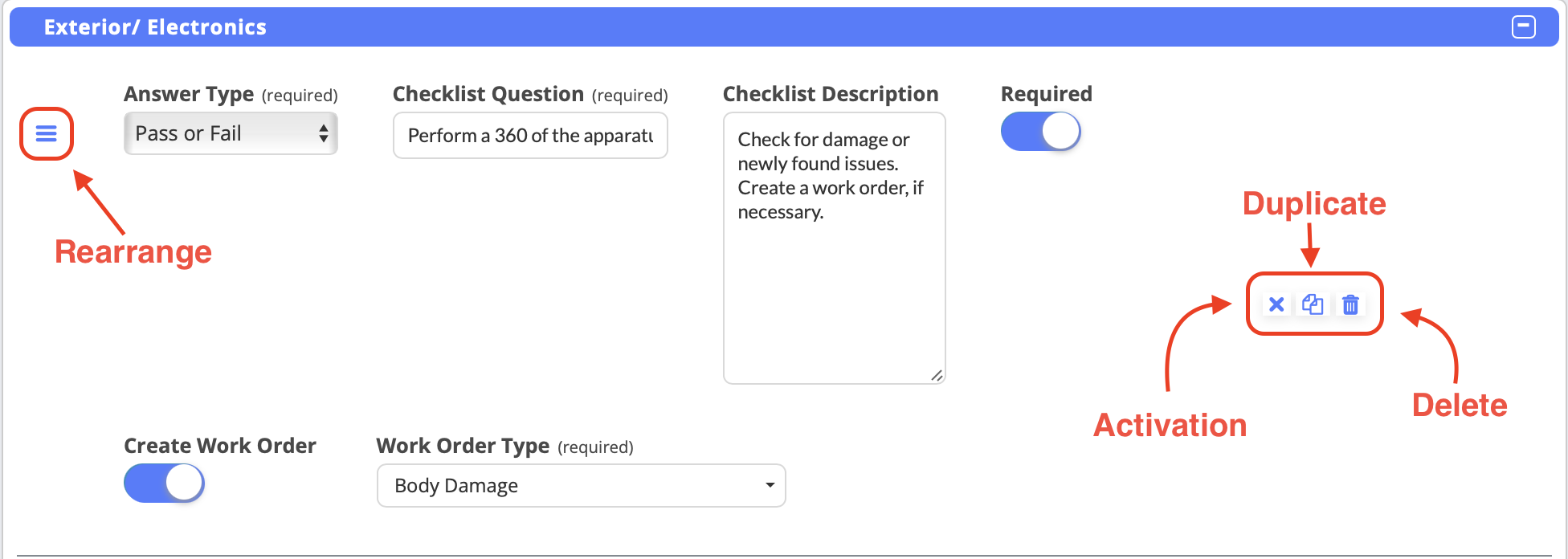Disable the Create Work Order switch
1568x559 pixels.
point(165,484)
